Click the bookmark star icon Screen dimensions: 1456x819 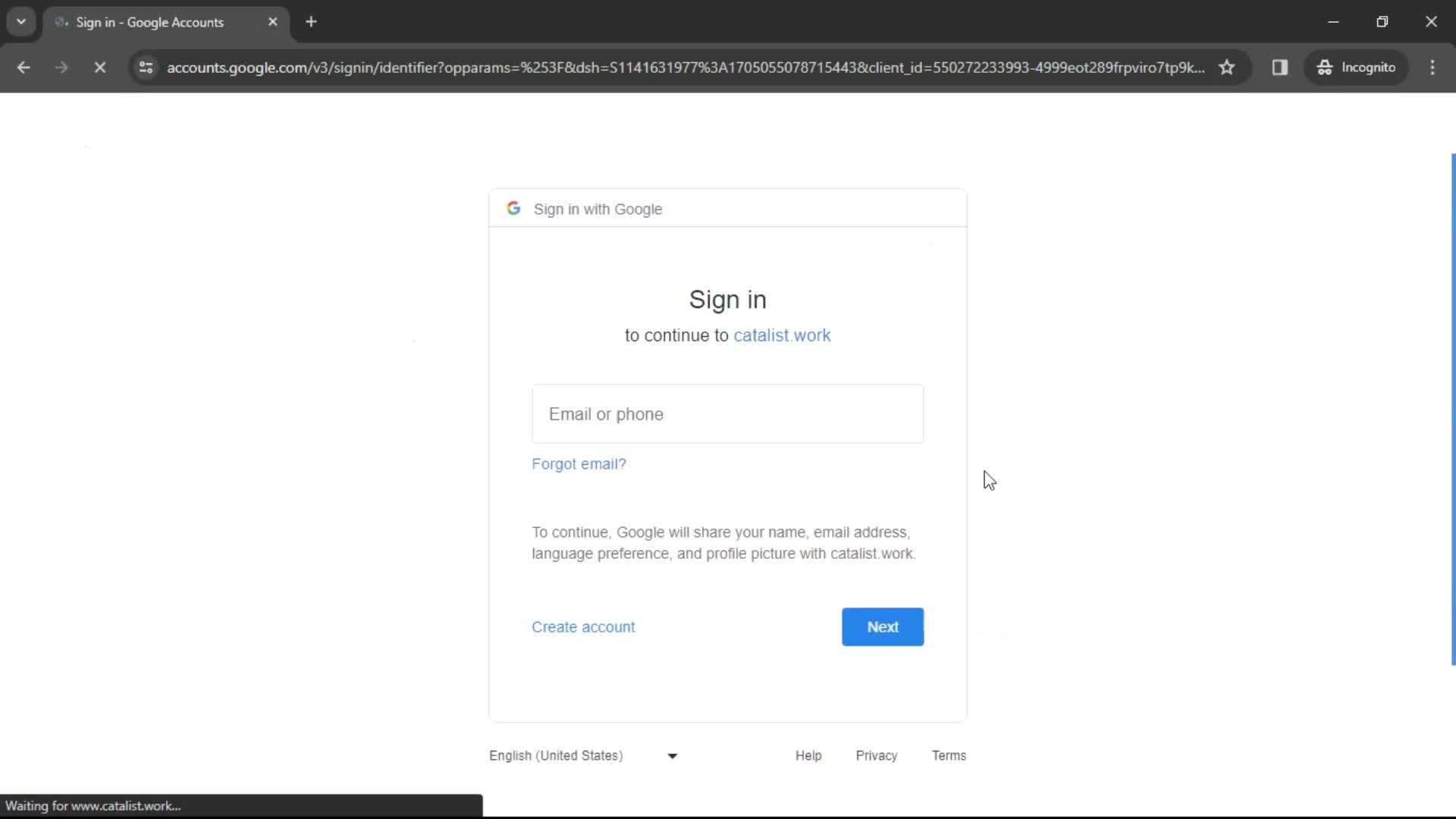[x=1228, y=67]
